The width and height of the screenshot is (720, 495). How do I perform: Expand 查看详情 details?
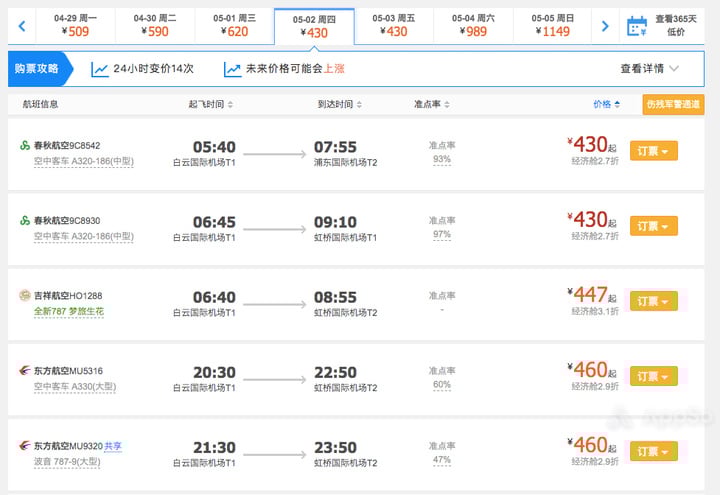click(649, 69)
